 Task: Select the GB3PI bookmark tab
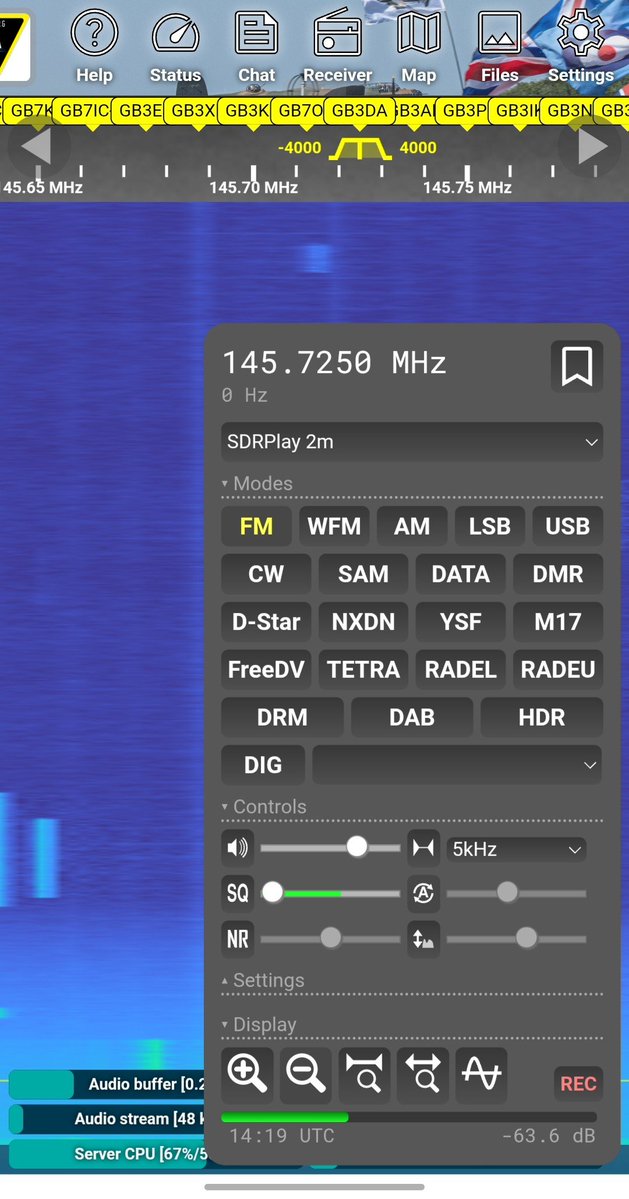click(x=464, y=110)
